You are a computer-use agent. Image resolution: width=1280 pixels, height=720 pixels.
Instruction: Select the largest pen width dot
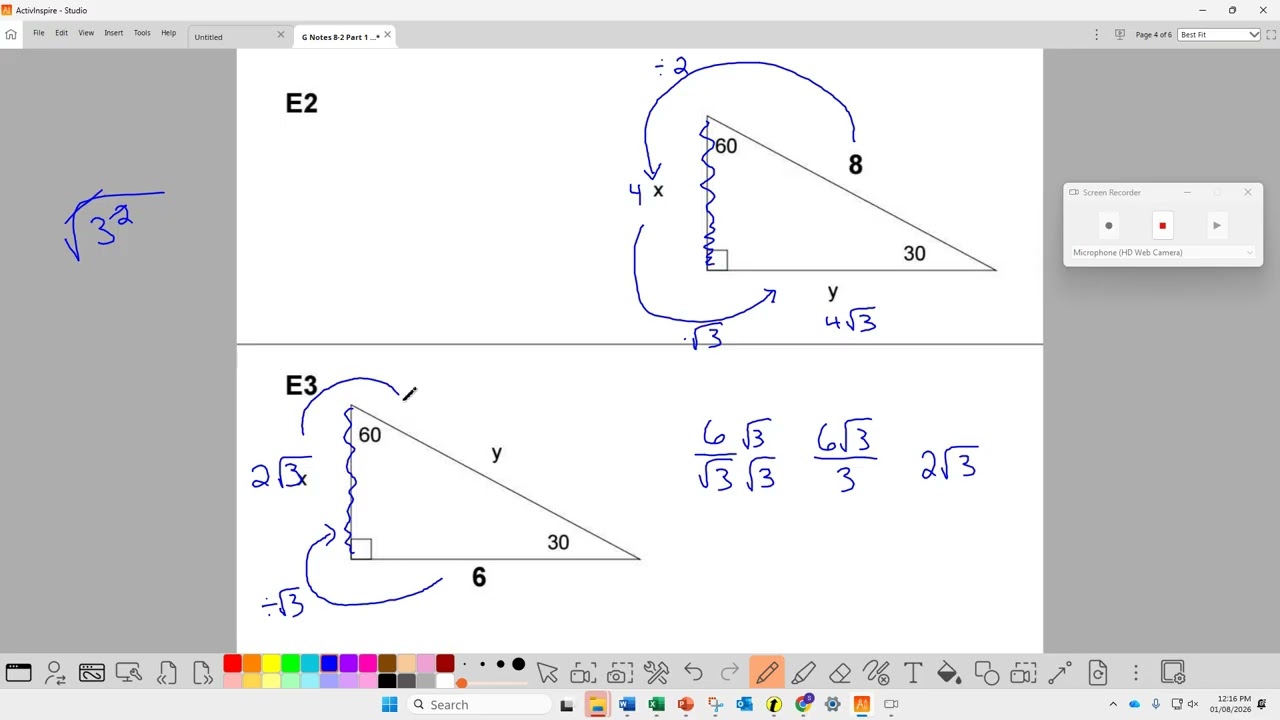pos(518,665)
